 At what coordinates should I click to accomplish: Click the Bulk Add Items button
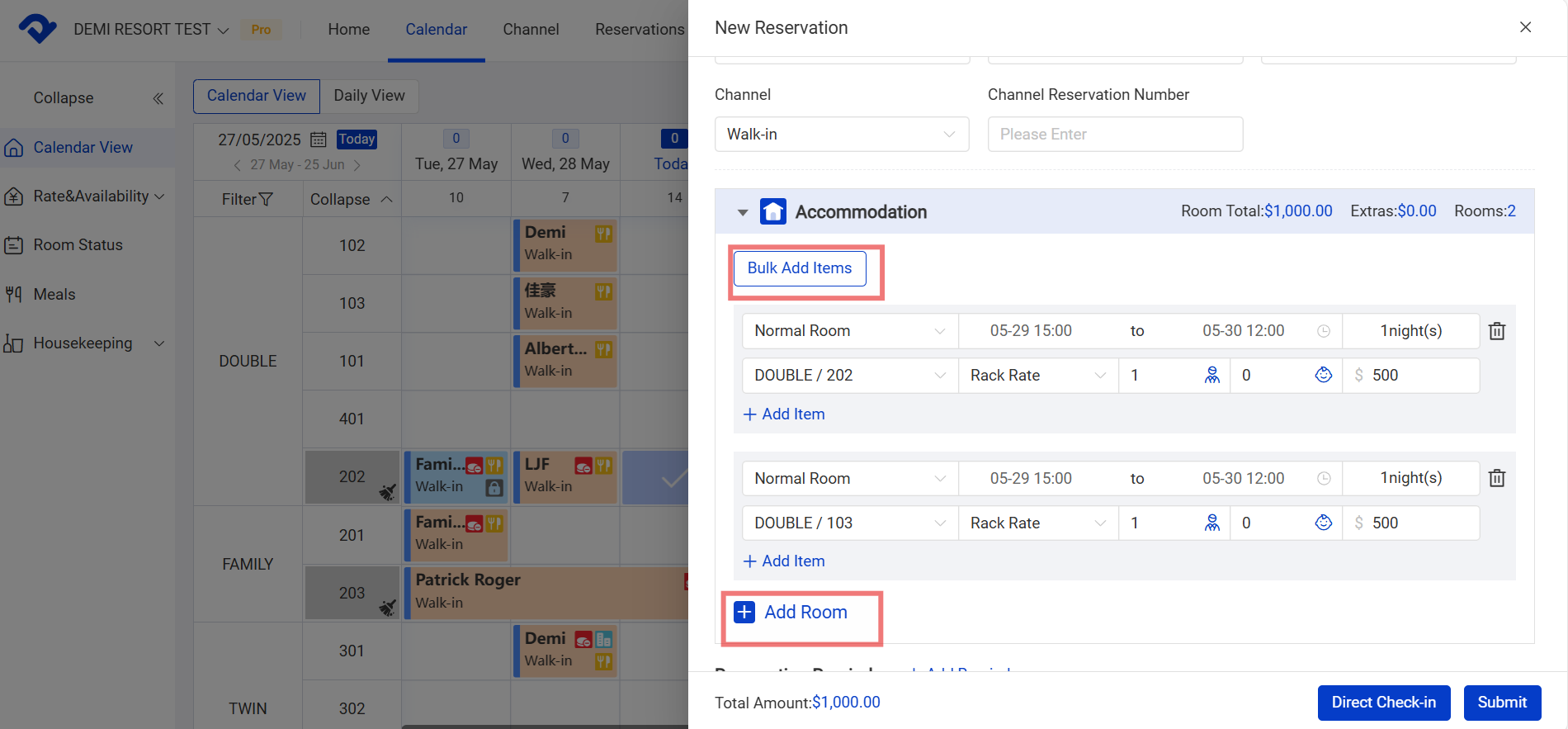(799, 268)
